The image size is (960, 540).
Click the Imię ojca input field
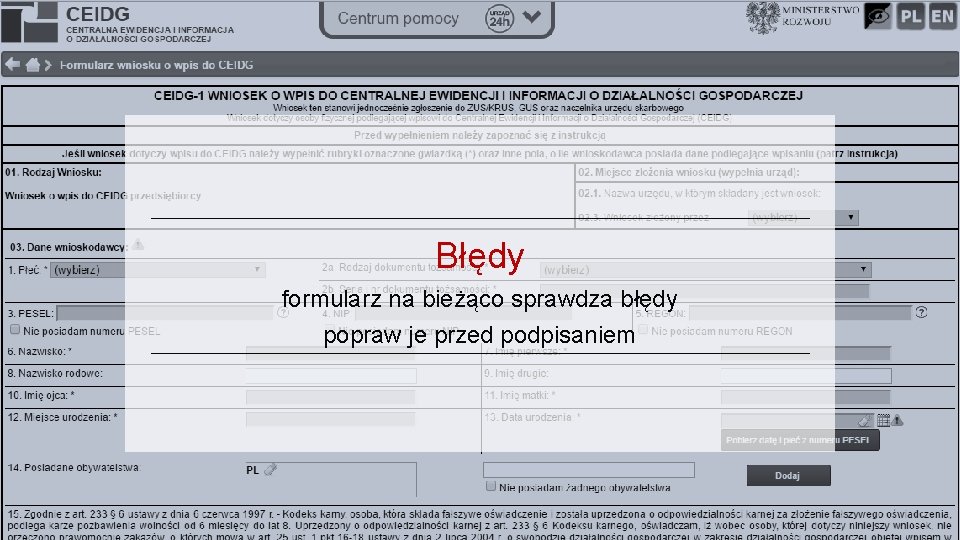[x=331, y=397]
